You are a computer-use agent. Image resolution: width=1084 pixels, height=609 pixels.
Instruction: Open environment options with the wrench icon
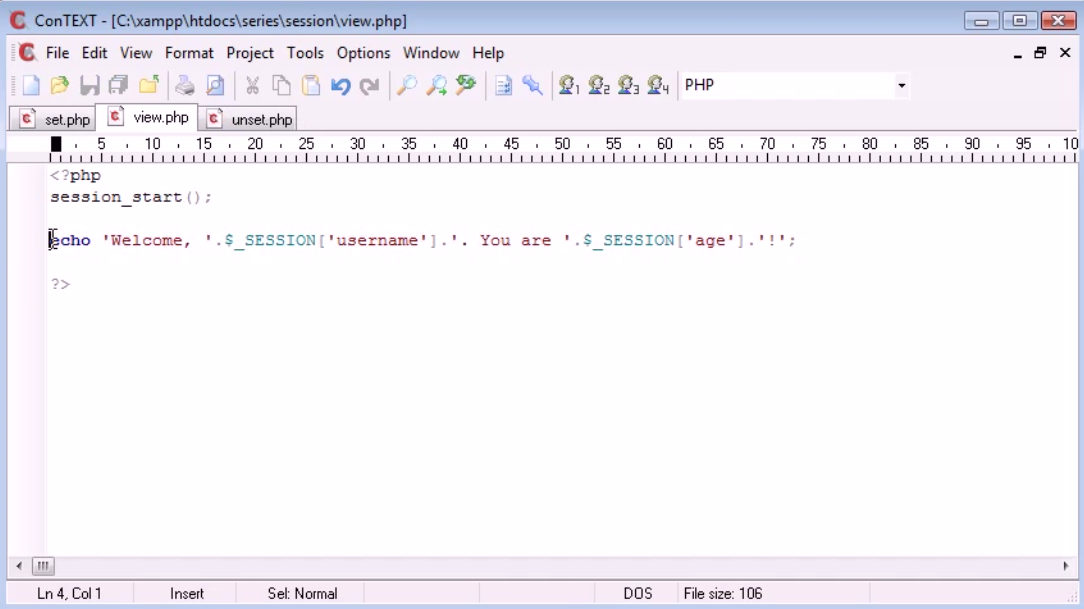coord(533,85)
